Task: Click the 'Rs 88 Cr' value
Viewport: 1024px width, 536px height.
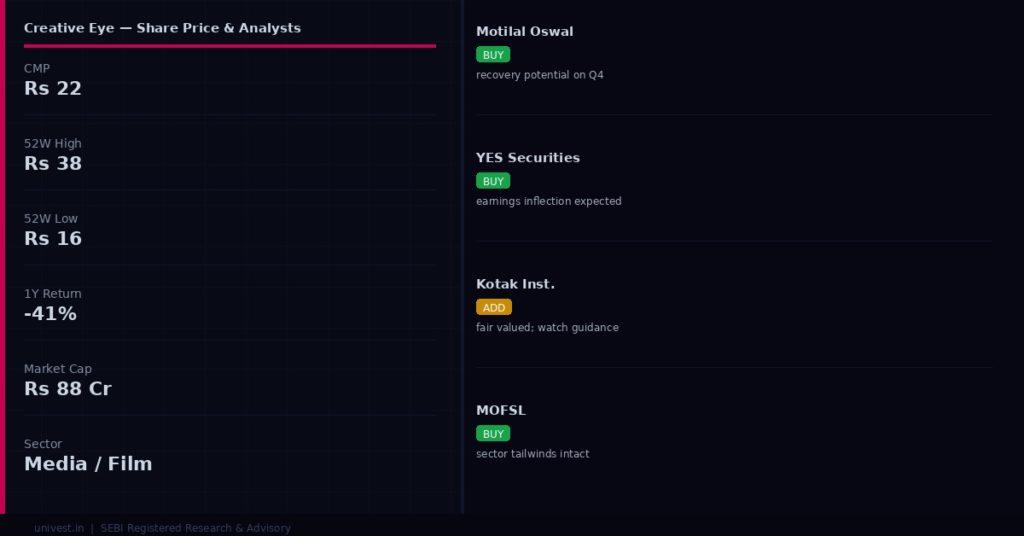Action: pos(68,388)
